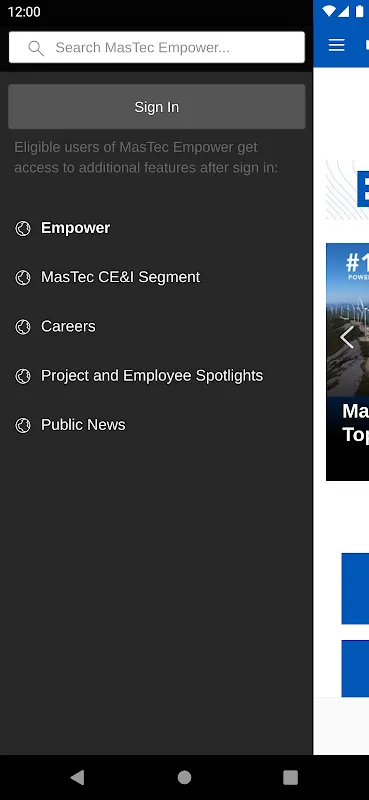Show previous slide with left chevron

coord(347,337)
